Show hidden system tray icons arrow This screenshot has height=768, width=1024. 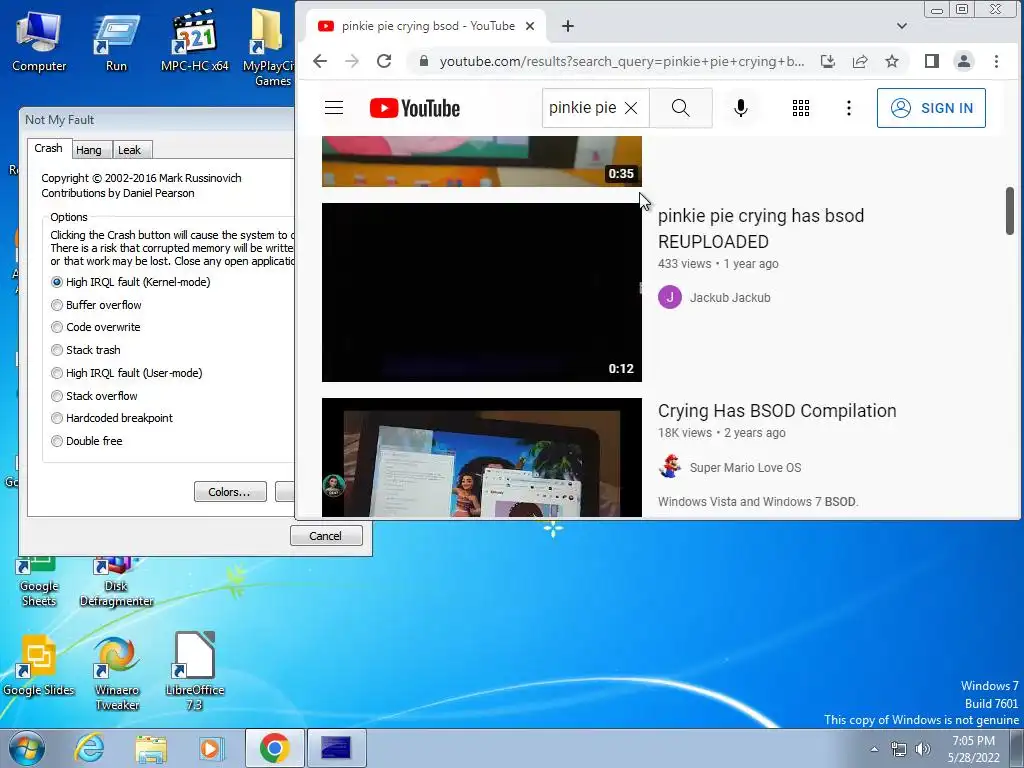click(x=874, y=749)
